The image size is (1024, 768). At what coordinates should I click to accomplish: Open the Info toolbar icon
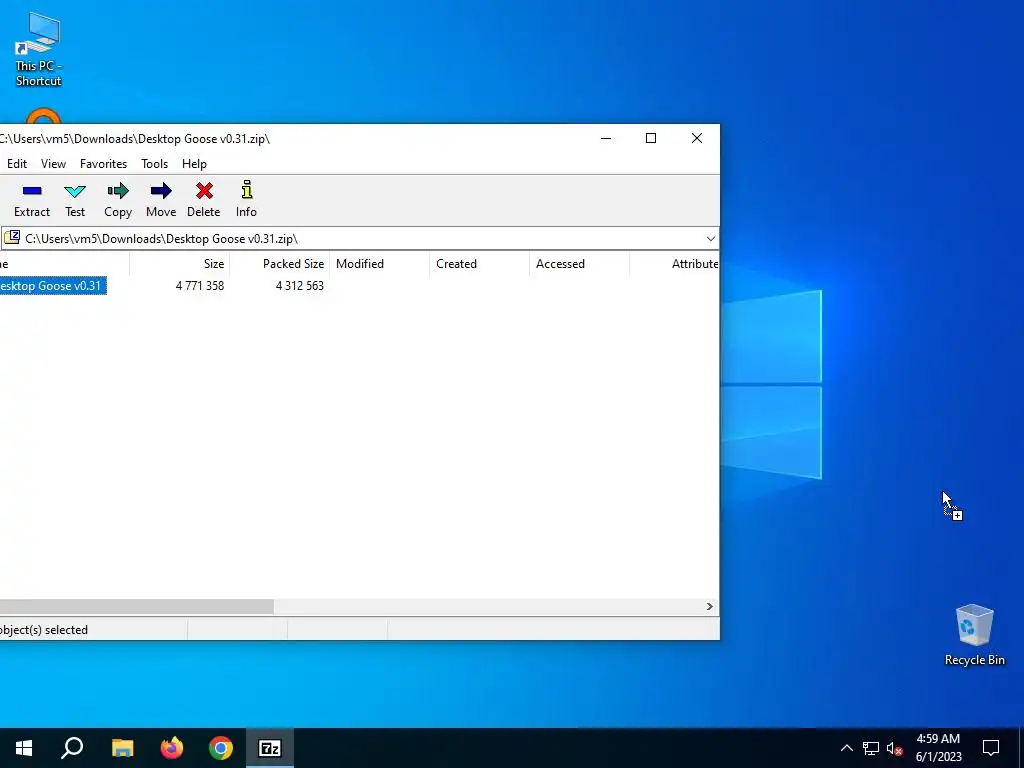pos(246,199)
